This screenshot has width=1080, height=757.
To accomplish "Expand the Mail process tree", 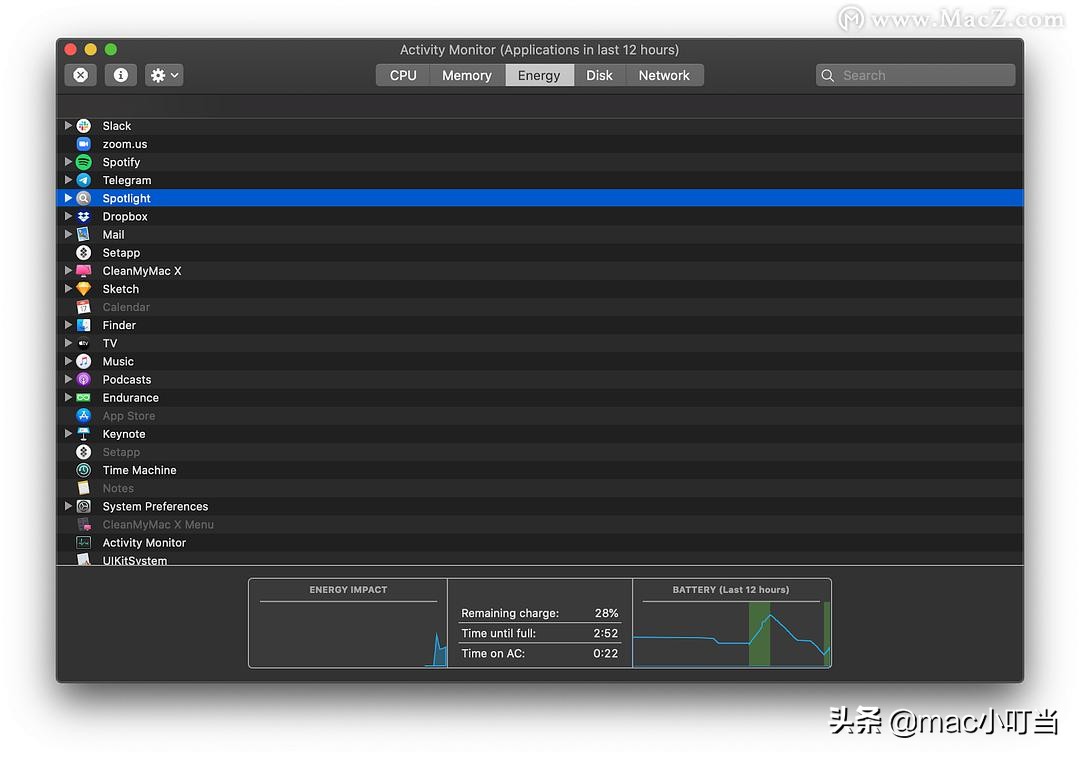I will click(66, 234).
